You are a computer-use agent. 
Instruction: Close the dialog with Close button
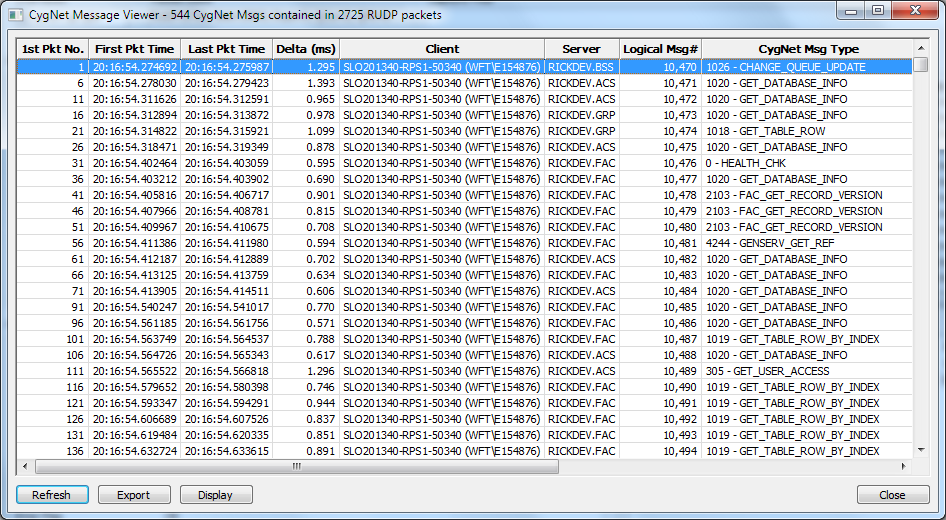coord(892,495)
